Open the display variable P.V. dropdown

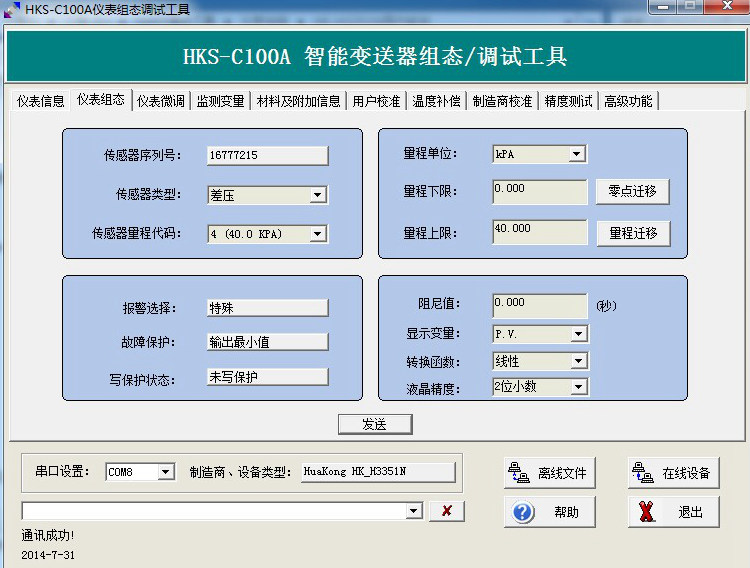[x=579, y=334]
